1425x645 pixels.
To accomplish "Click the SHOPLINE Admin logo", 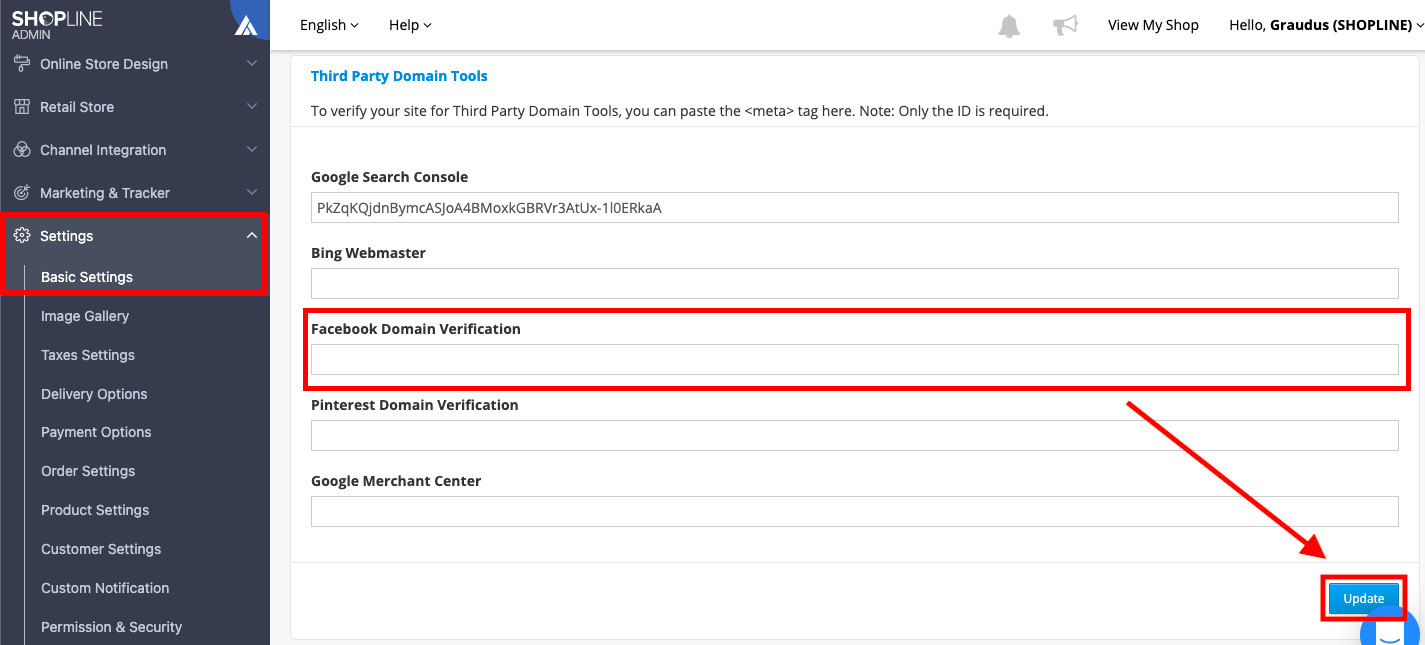I will [57, 25].
